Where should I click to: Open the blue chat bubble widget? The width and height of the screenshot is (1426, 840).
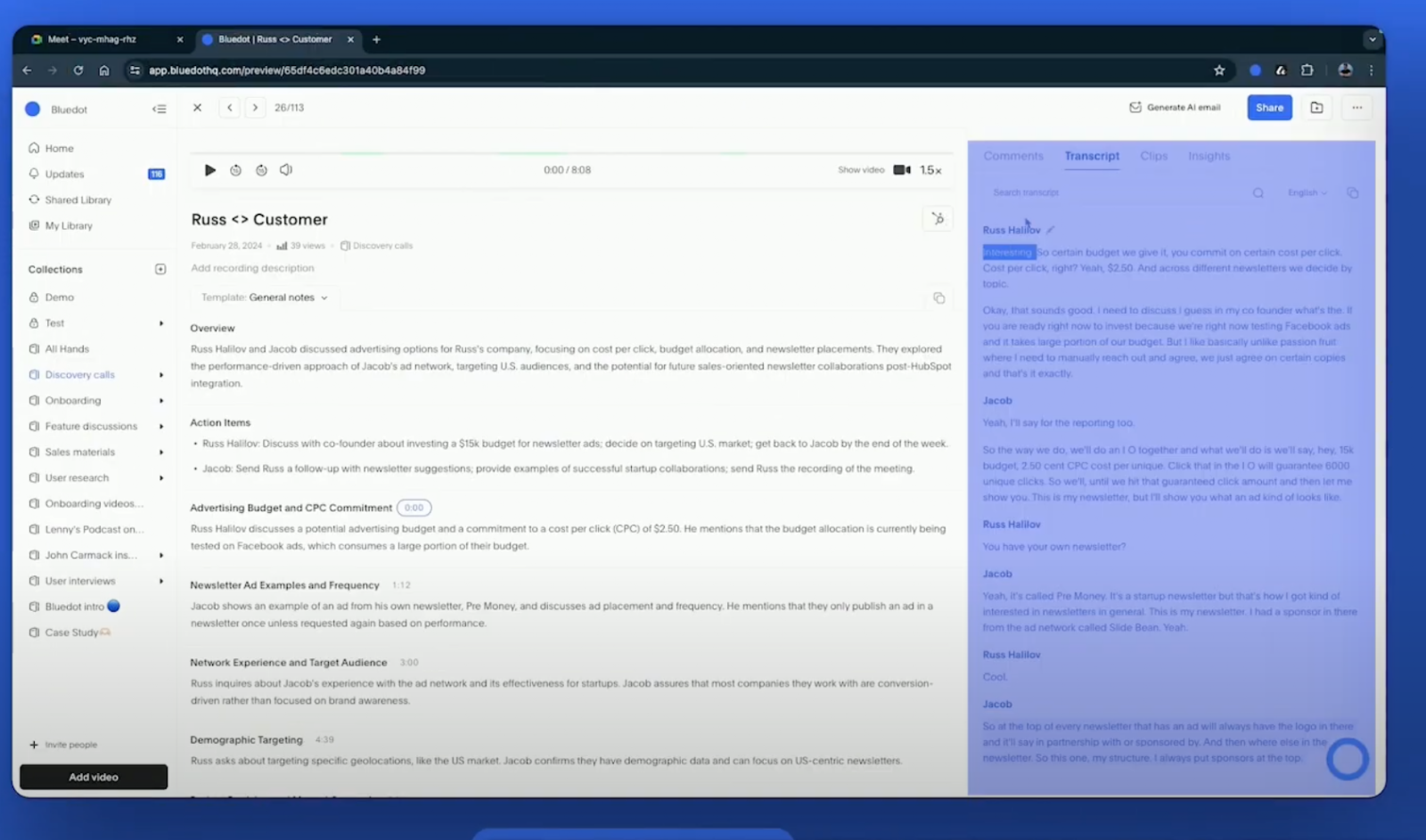1347,759
